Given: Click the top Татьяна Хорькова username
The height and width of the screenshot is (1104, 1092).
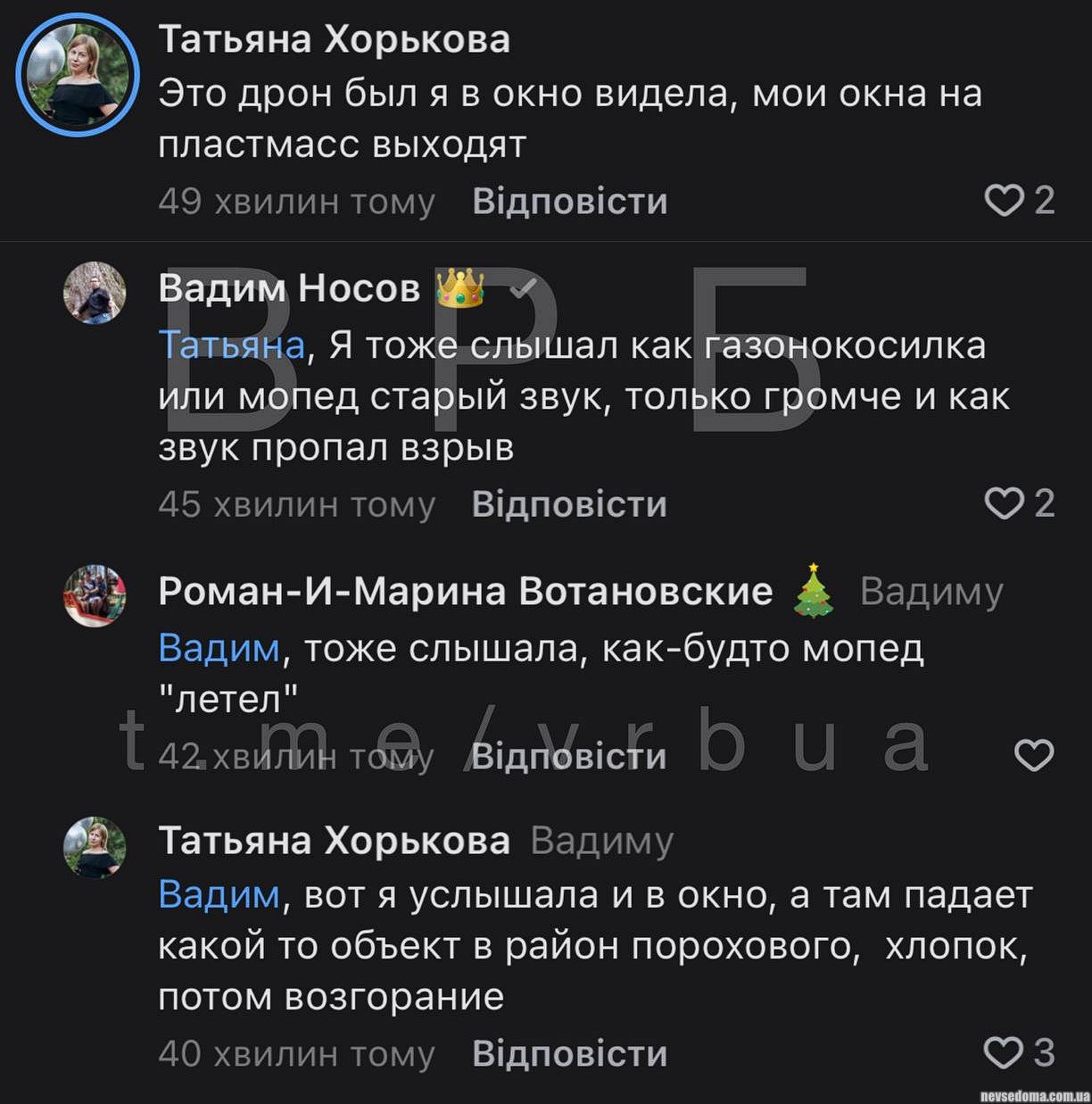Looking at the screenshot, I should [x=334, y=39].
